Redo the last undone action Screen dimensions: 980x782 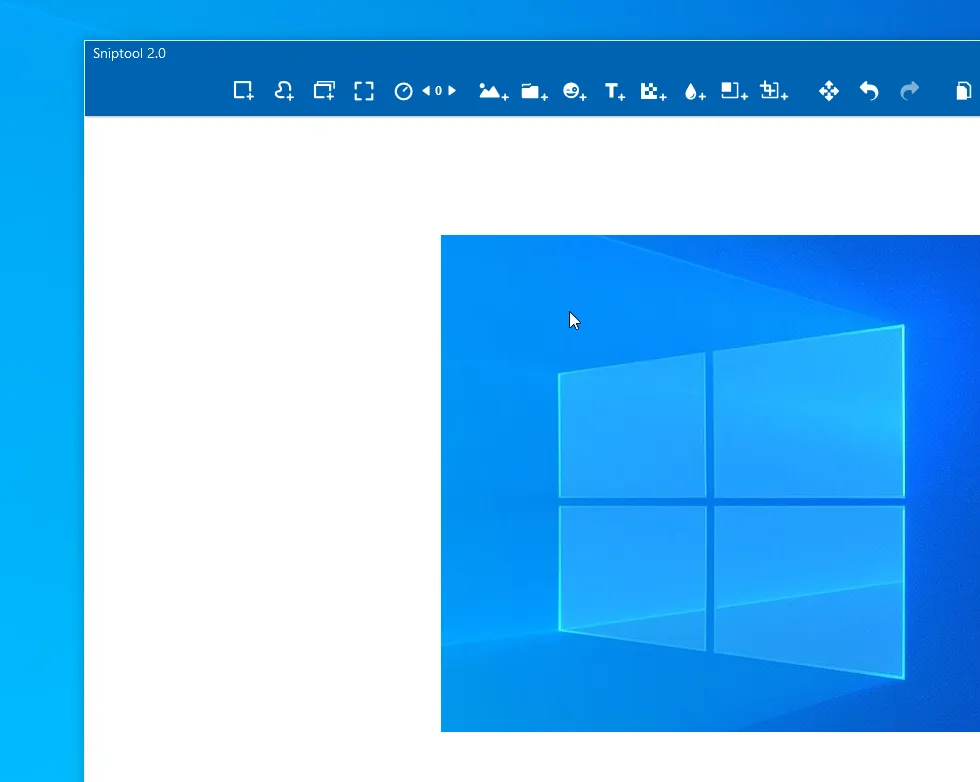909,90
